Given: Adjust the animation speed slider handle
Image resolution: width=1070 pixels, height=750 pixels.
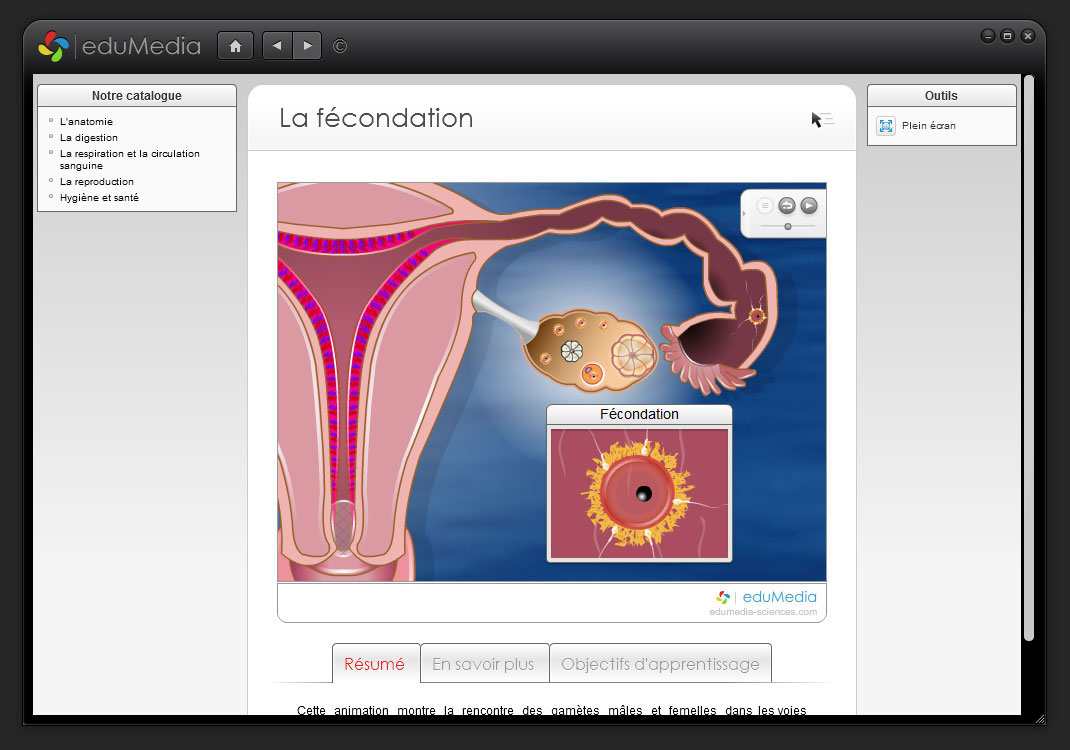Looking at the screenshot, I should (x=788, y=227).
